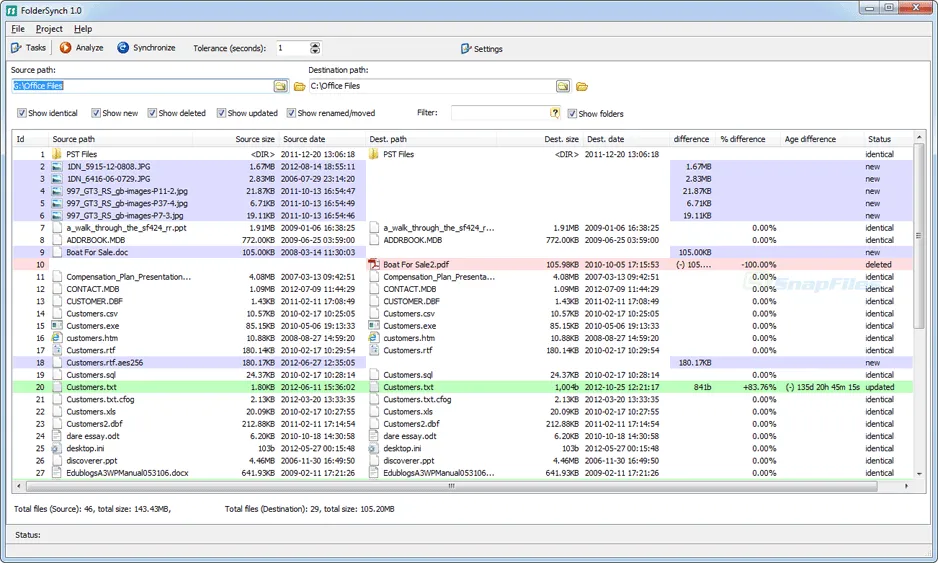Sort by Source path column header

(121, 139)
